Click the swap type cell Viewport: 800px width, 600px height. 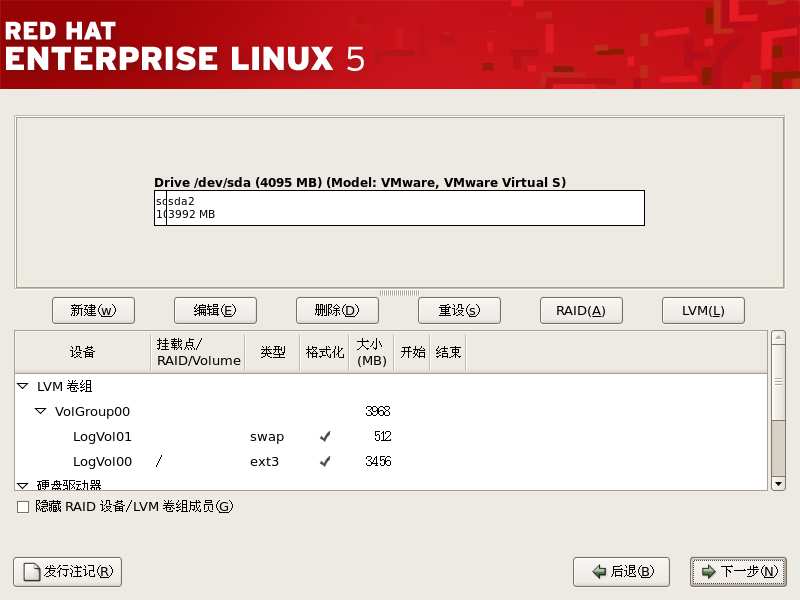(267, 437)
